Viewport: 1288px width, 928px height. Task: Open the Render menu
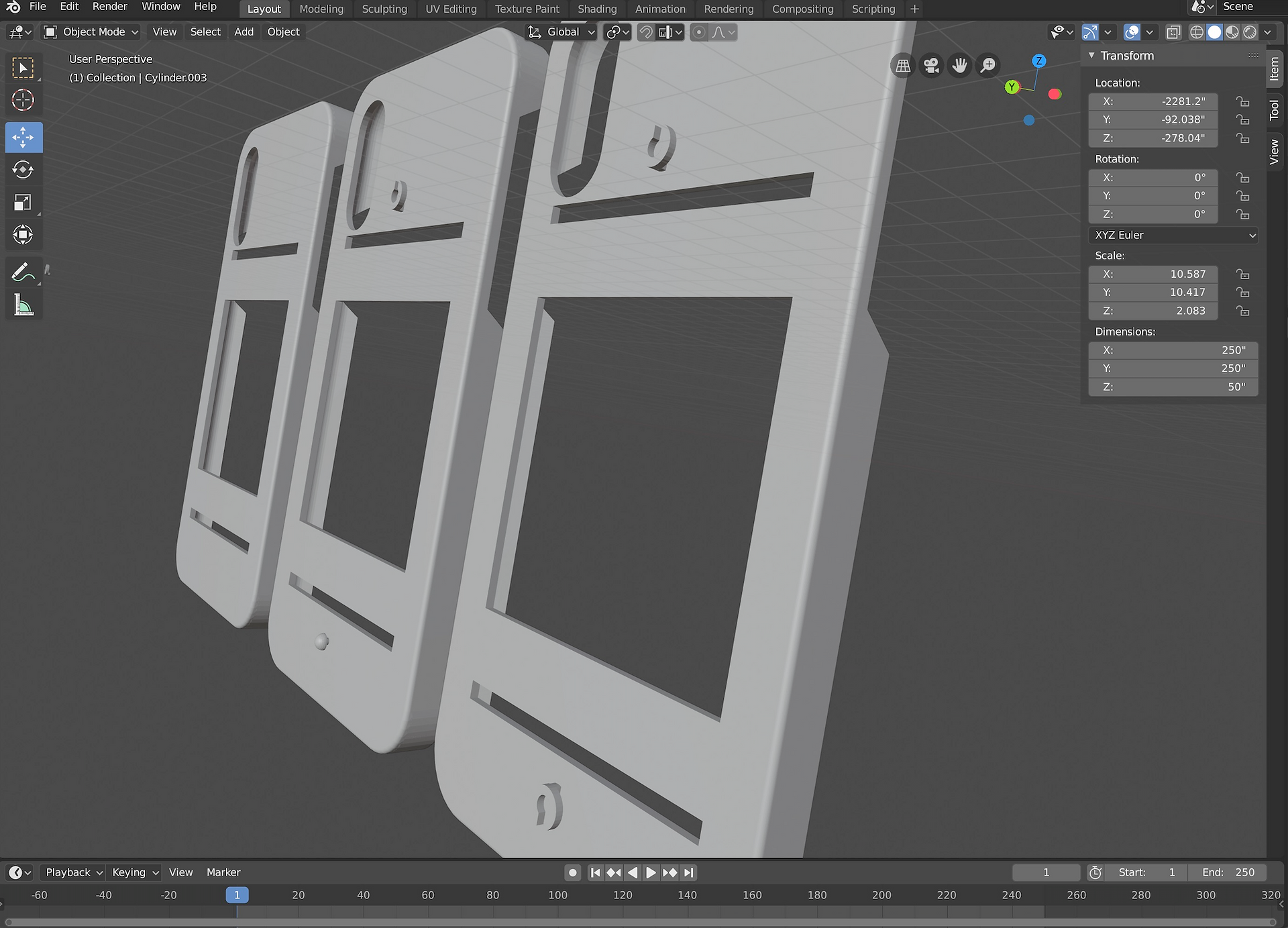coord(110,7)
